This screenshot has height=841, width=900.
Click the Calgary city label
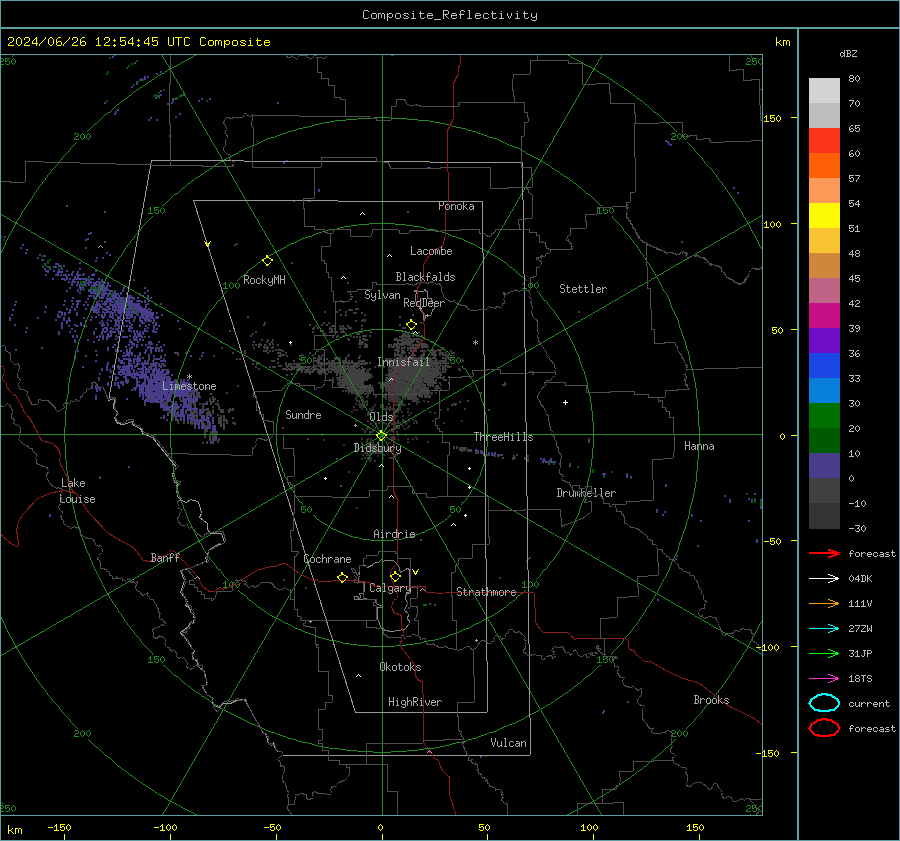(390, 588)
